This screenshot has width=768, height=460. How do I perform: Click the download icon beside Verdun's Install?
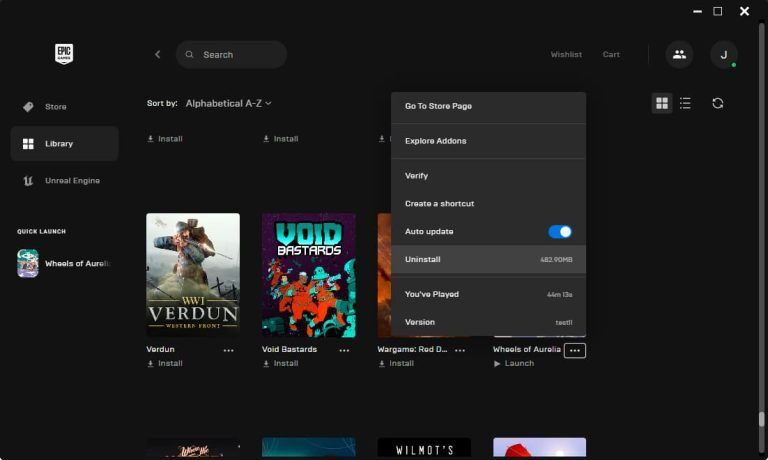[150, 363]
